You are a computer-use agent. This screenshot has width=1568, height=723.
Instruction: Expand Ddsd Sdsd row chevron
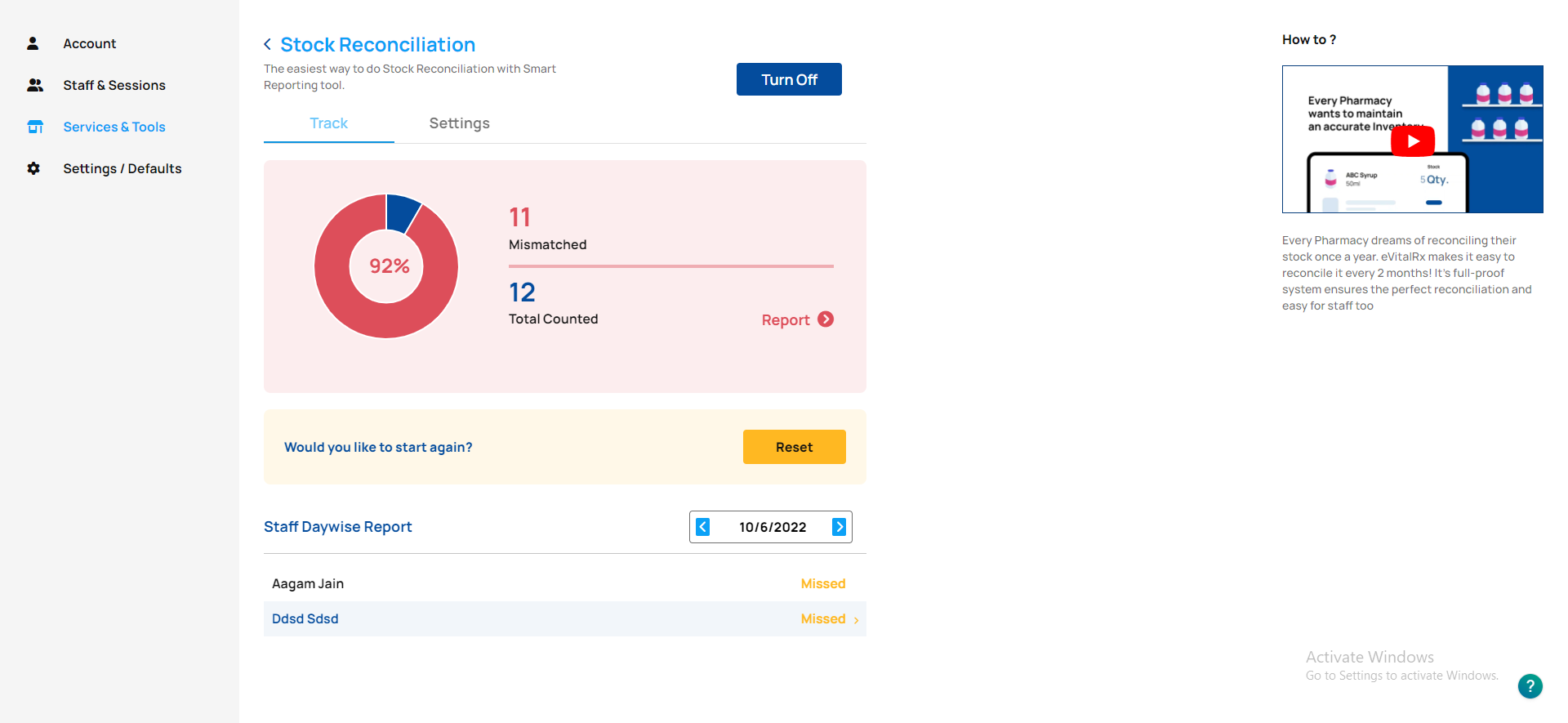tap(856, 620)
